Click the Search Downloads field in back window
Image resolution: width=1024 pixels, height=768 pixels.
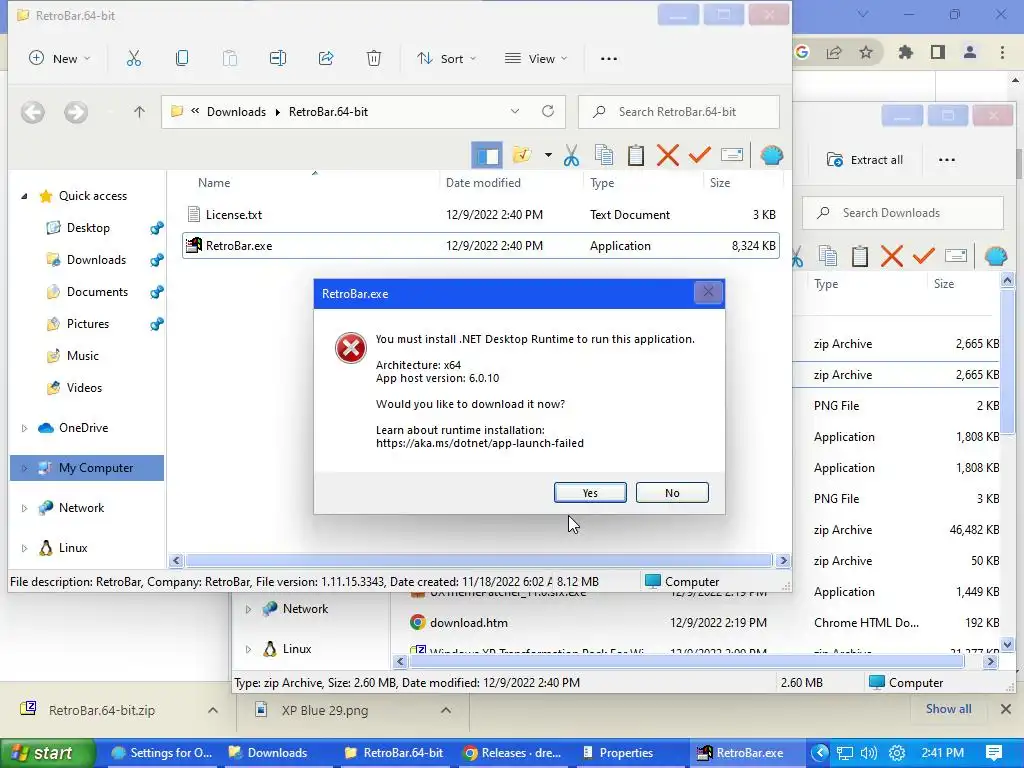click(x=903, y=213)
